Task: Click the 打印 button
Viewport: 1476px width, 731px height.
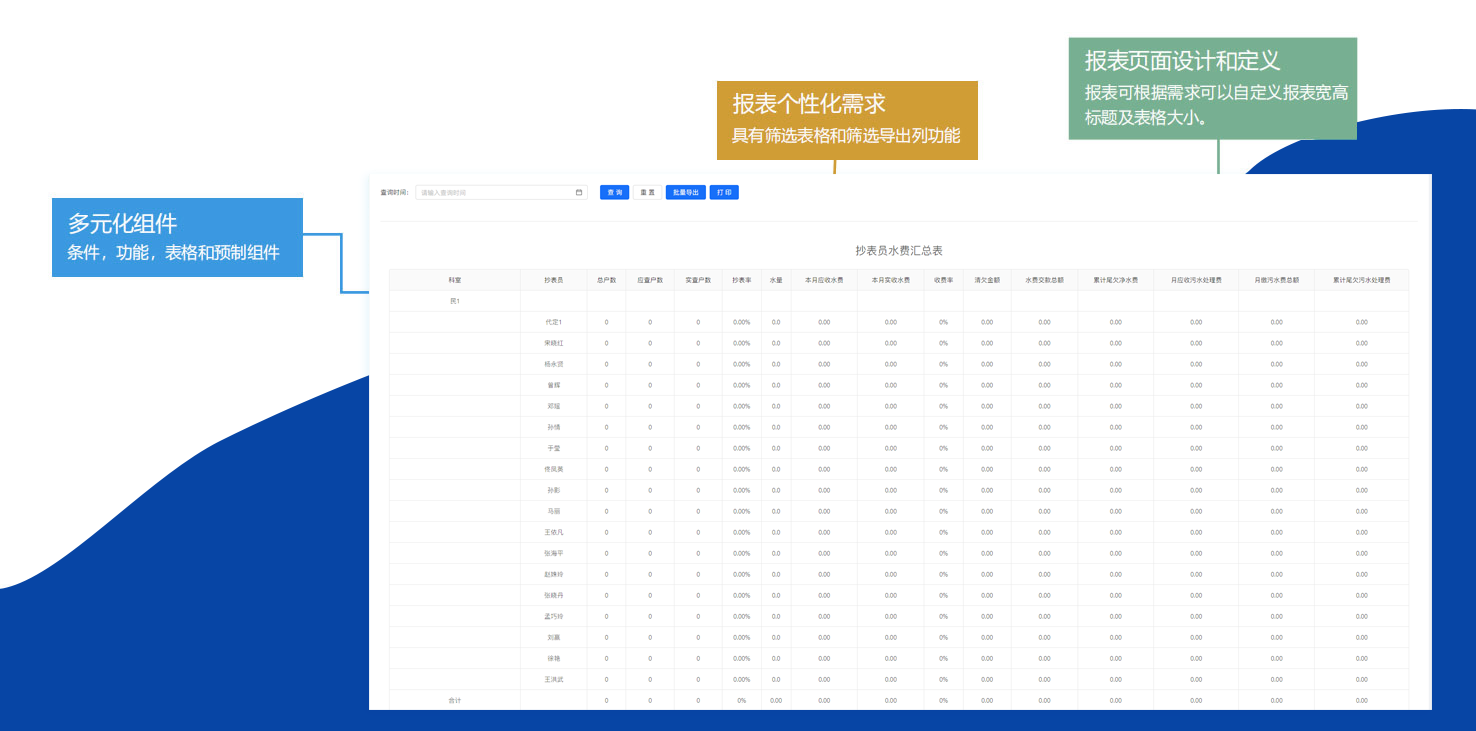Action: point(724,192)
